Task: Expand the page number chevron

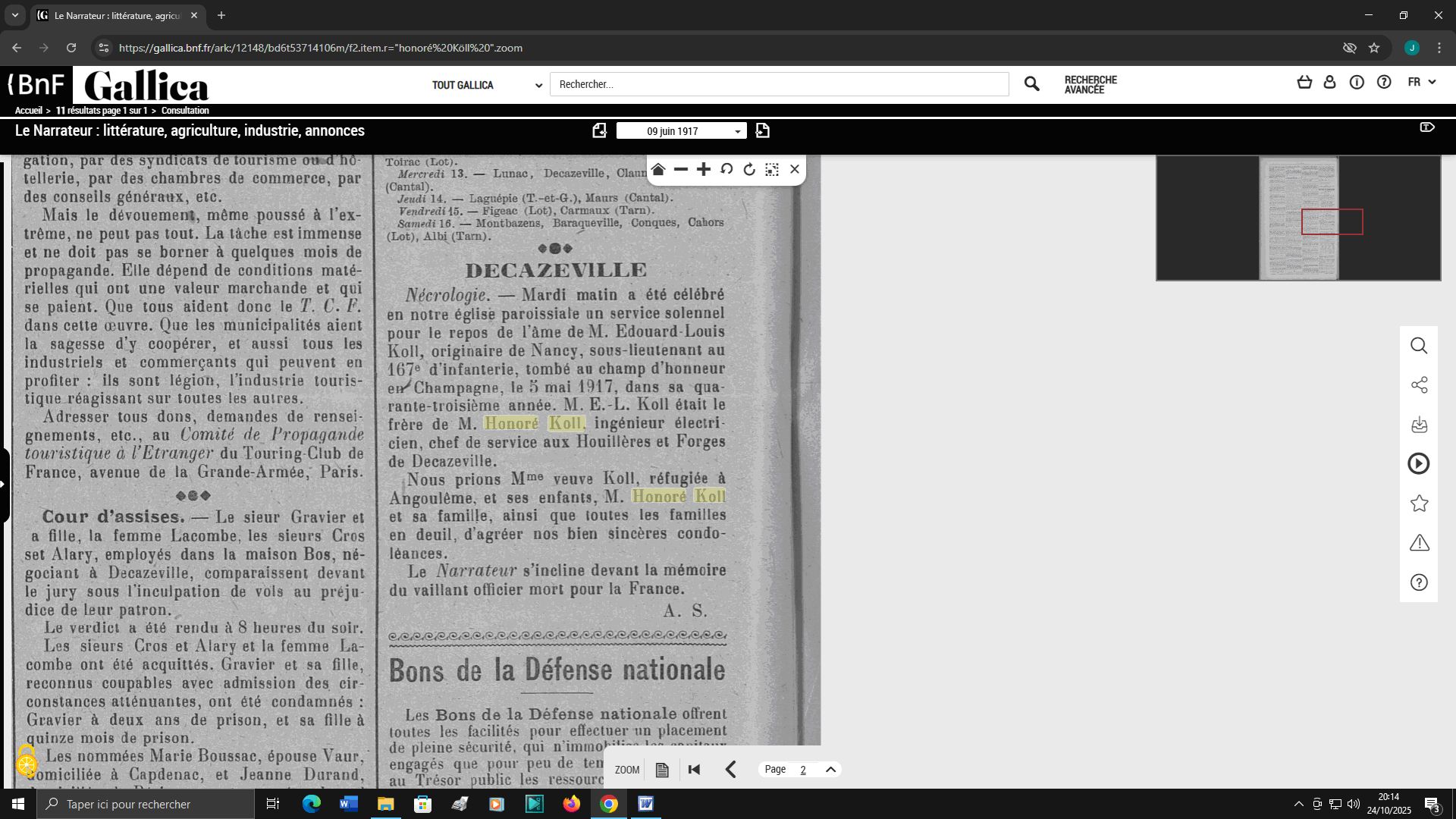Action: tap(830, 770)
